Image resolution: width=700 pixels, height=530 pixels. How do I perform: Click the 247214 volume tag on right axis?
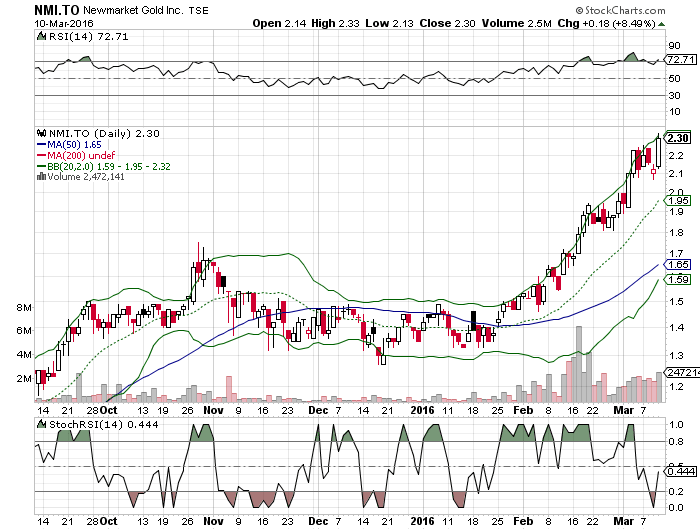tap(682, 372)
